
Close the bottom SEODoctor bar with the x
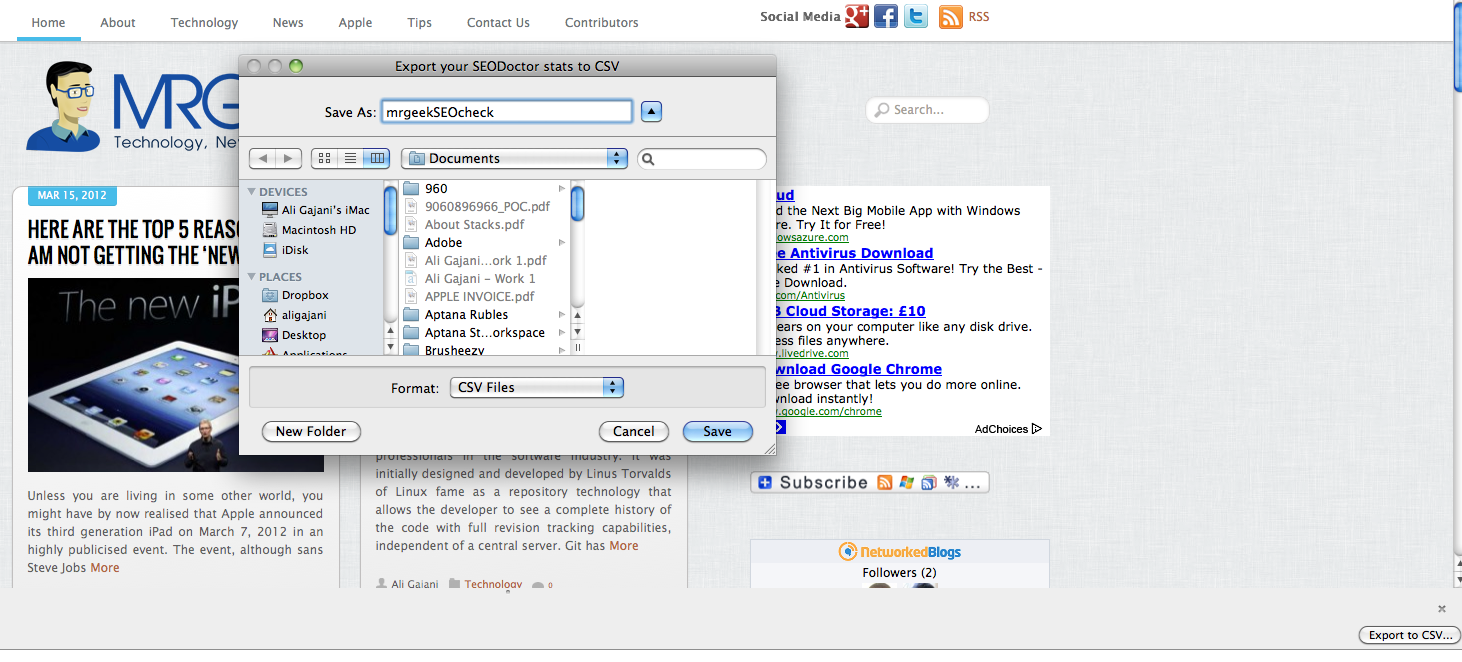[1442, 609]
